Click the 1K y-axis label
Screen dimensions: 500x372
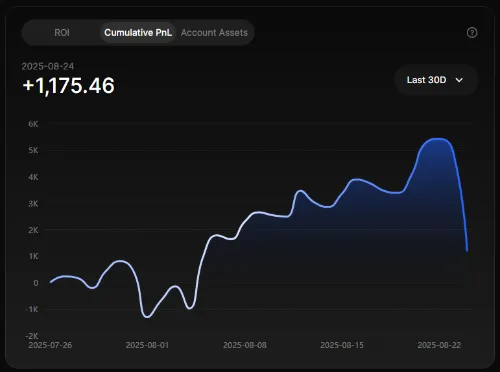(x=33, y=256)
